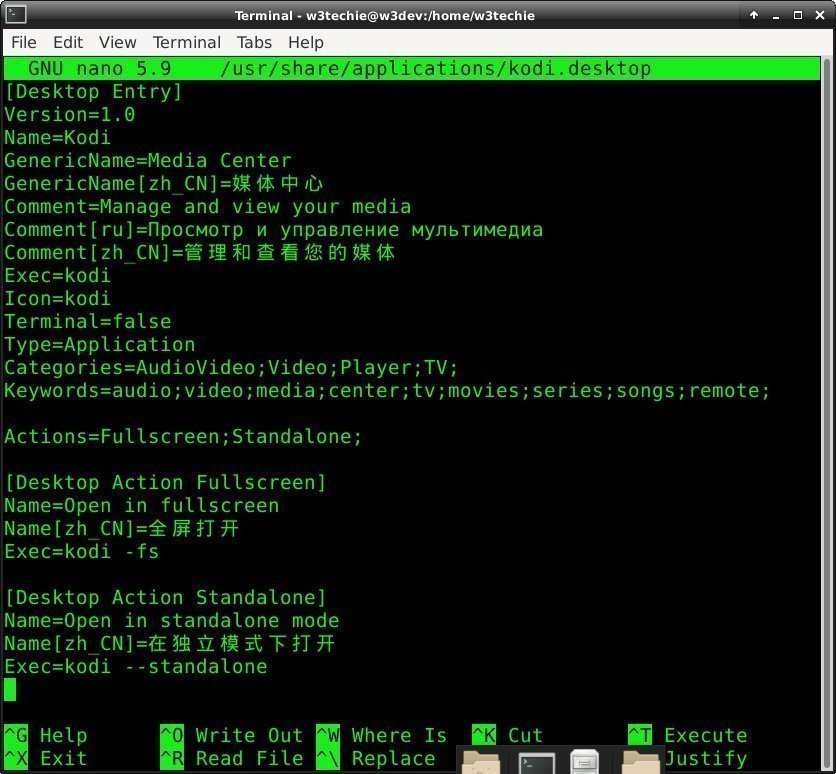The height and width of the screenshot is (774, 836).
Task: Click the ^G Help shortcut
Action: tap(45, 735)
